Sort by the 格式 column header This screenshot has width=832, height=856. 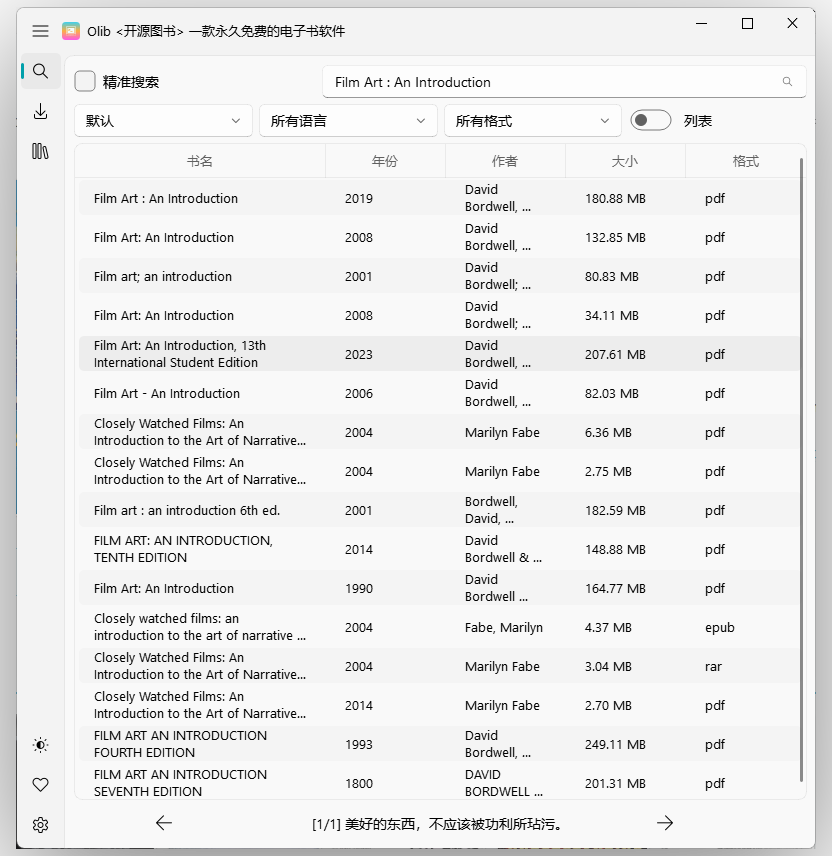pos(746,161)
